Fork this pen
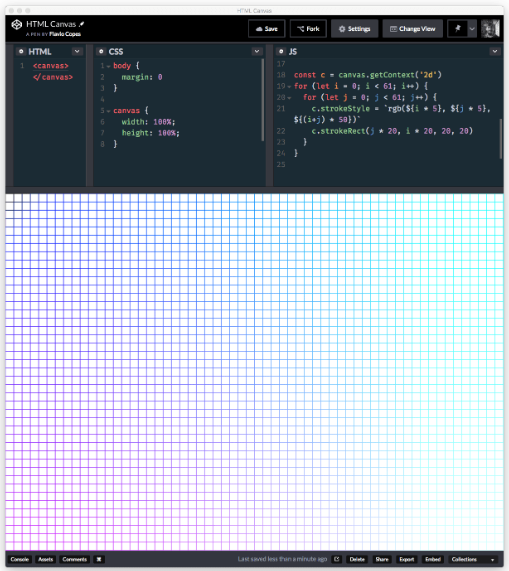Viewport: 509px width, 571px height. (x=308, y=28)
